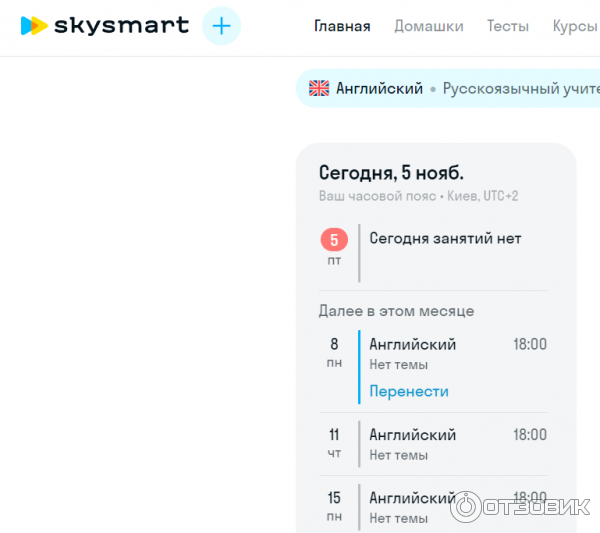Open the English lesson on the 15th
600x533 pixels.
click(413, 498)
